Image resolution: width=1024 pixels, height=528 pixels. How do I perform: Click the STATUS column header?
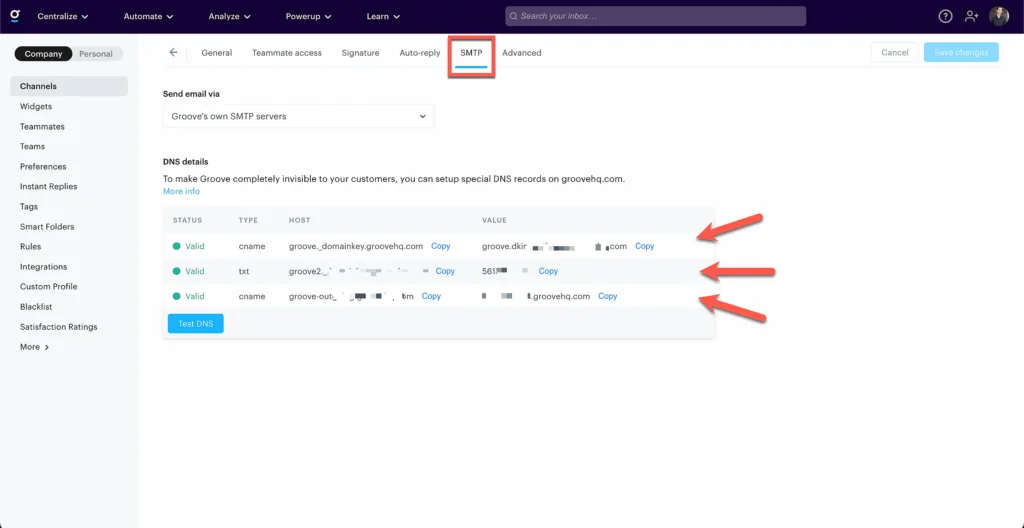[x=187, y=220]
